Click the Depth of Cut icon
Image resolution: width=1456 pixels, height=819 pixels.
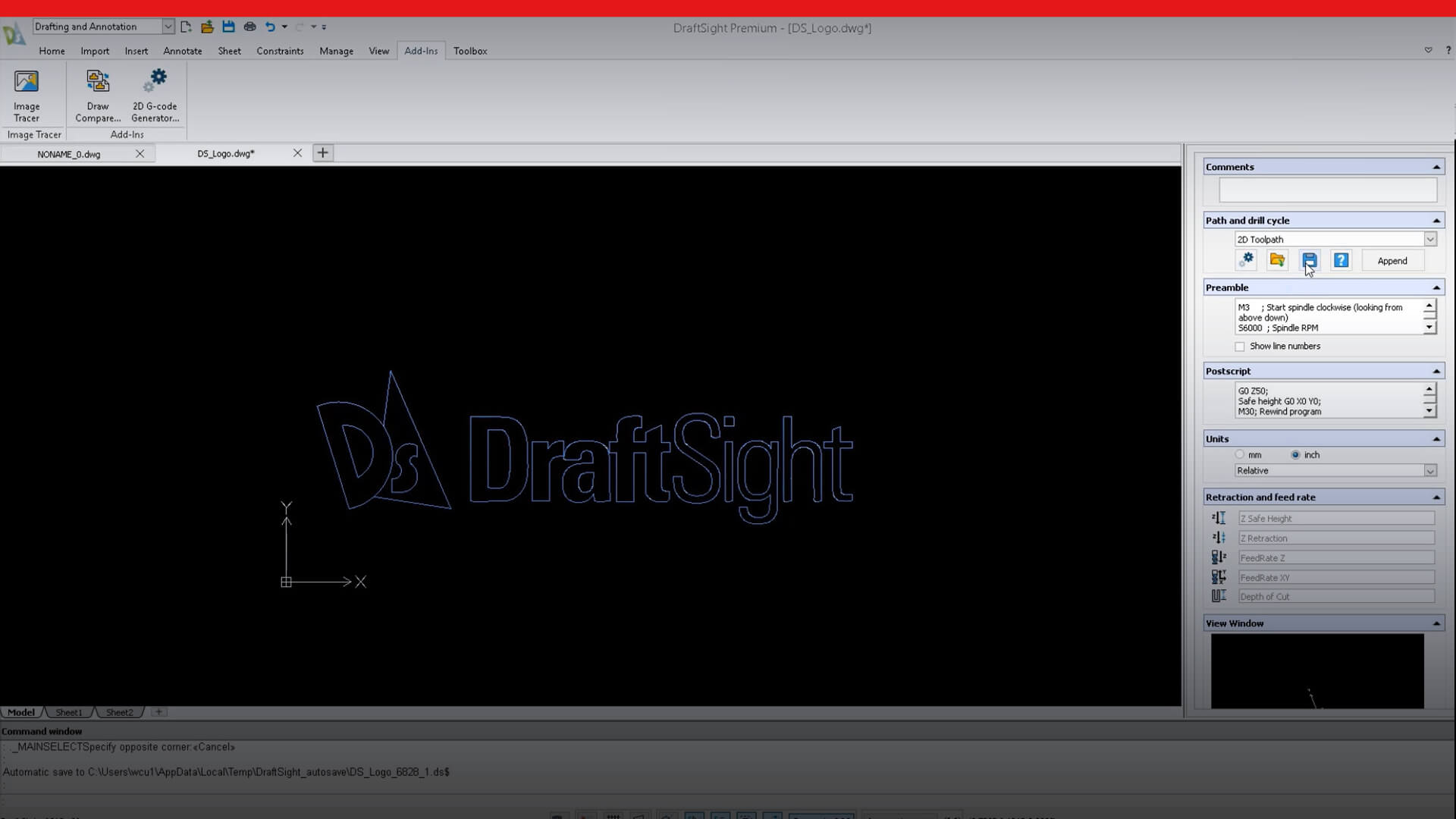click(1219, 596)
